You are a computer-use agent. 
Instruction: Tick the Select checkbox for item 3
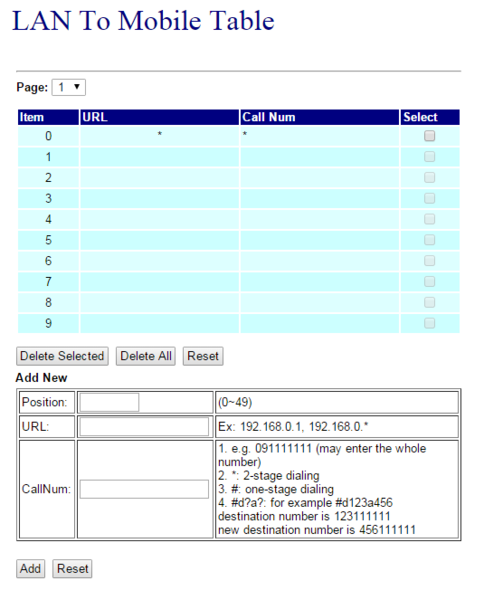pos(429,198)
